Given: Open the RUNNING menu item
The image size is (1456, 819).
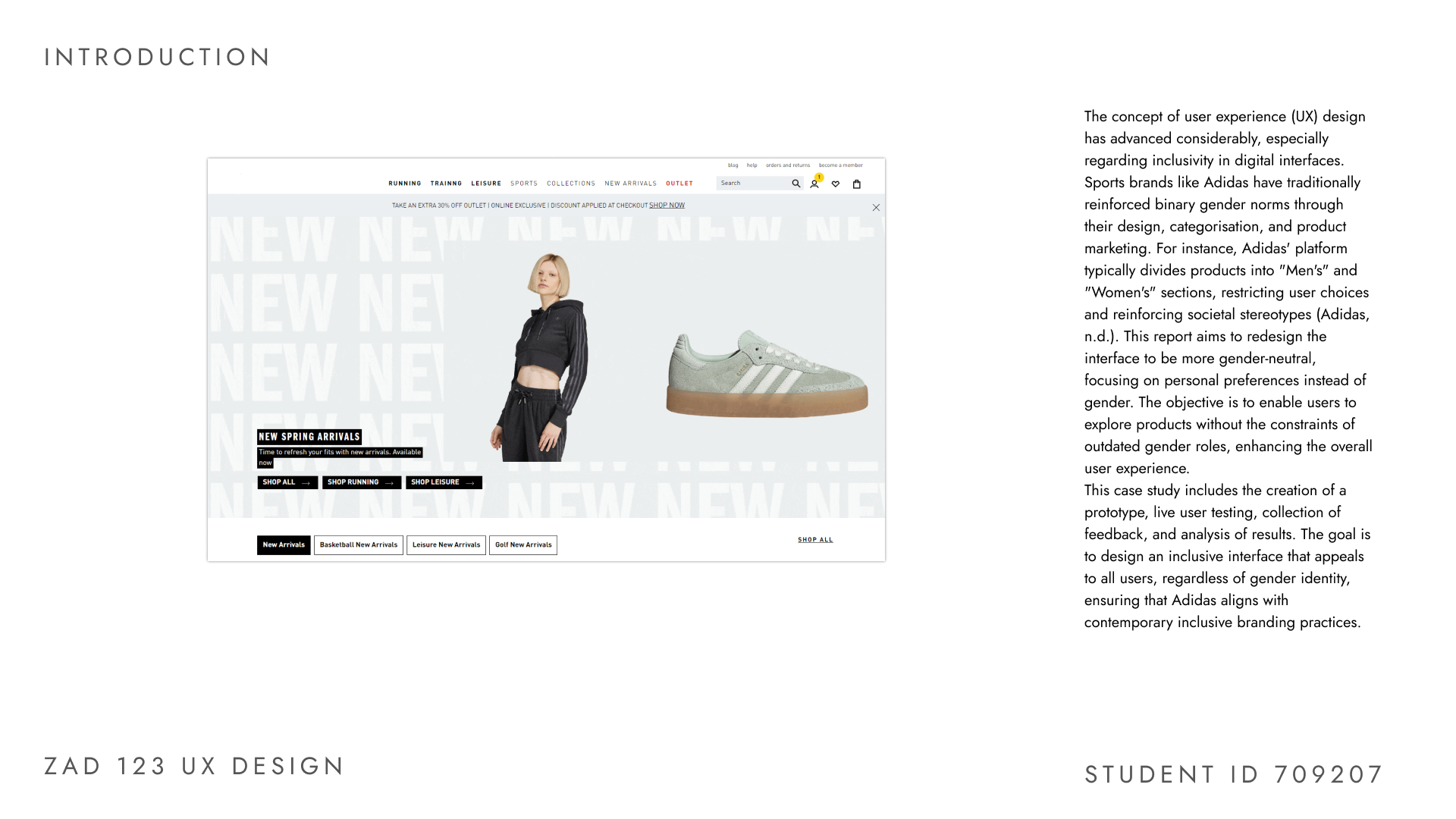Looking at the screenshot, I should point(405,184).
